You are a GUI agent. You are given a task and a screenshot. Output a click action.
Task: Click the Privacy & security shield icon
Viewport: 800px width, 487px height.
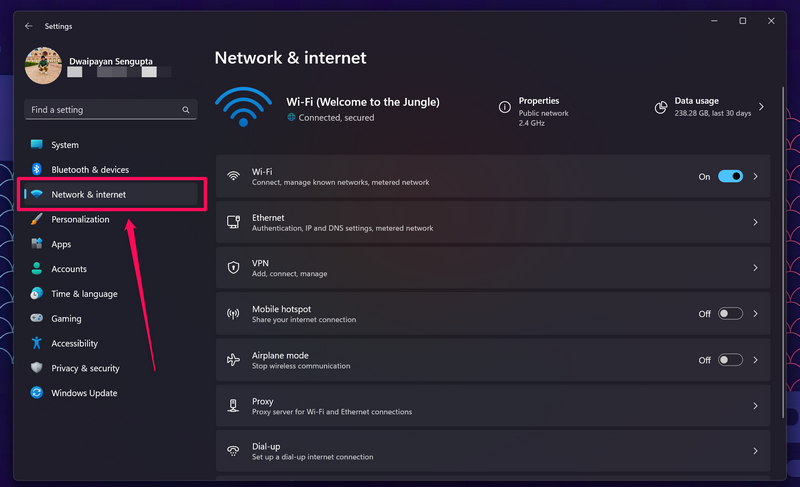point(37,368)
